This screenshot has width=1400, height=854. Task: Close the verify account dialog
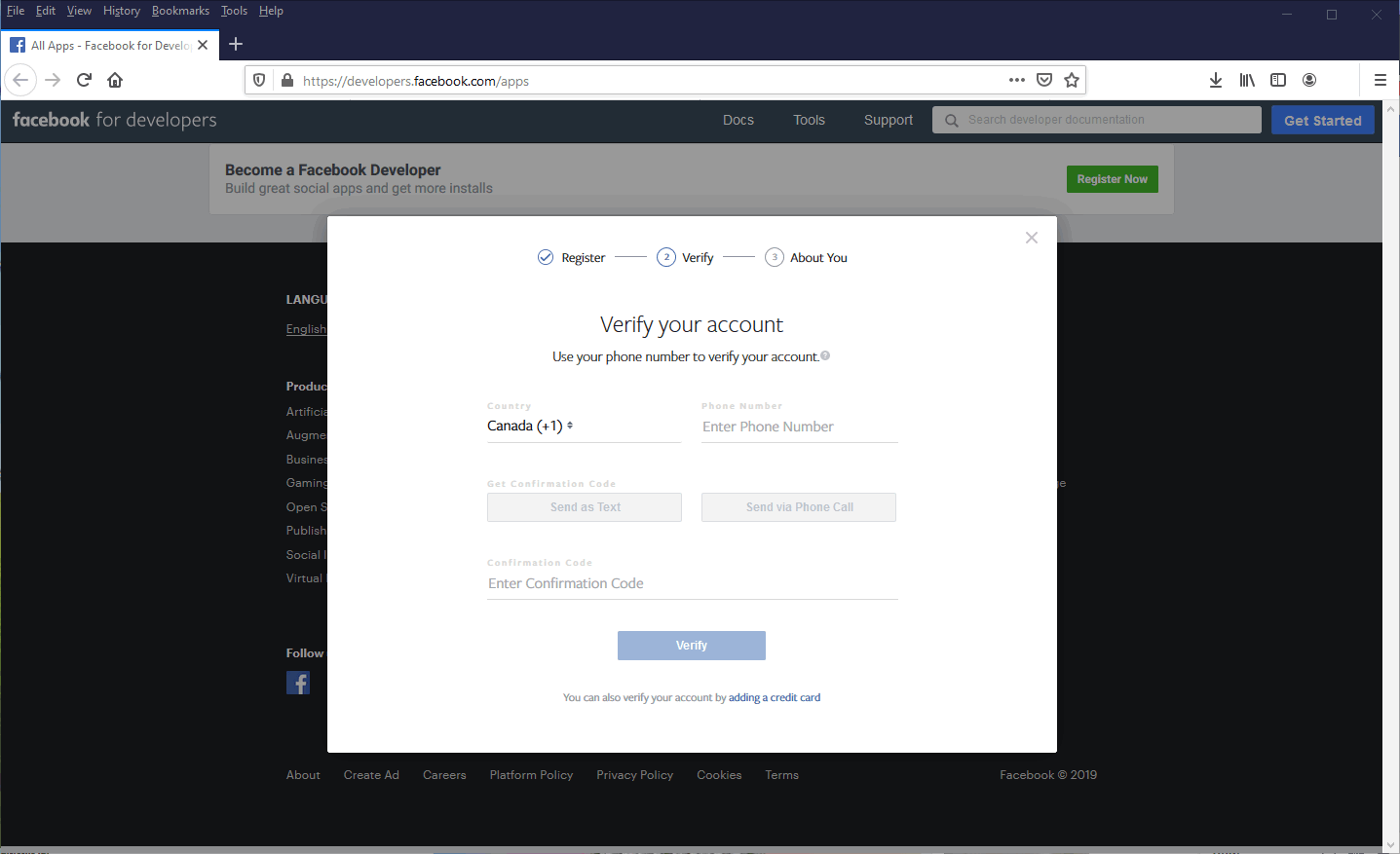(x=1032, y=238)
